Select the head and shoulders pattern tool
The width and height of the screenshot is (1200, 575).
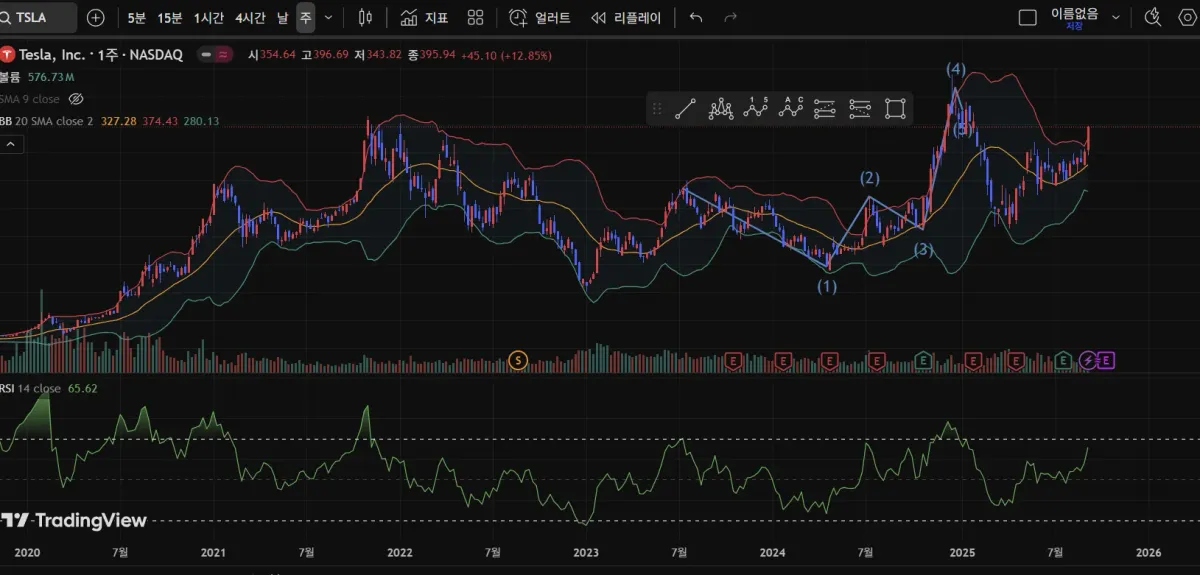click(721, 108)
